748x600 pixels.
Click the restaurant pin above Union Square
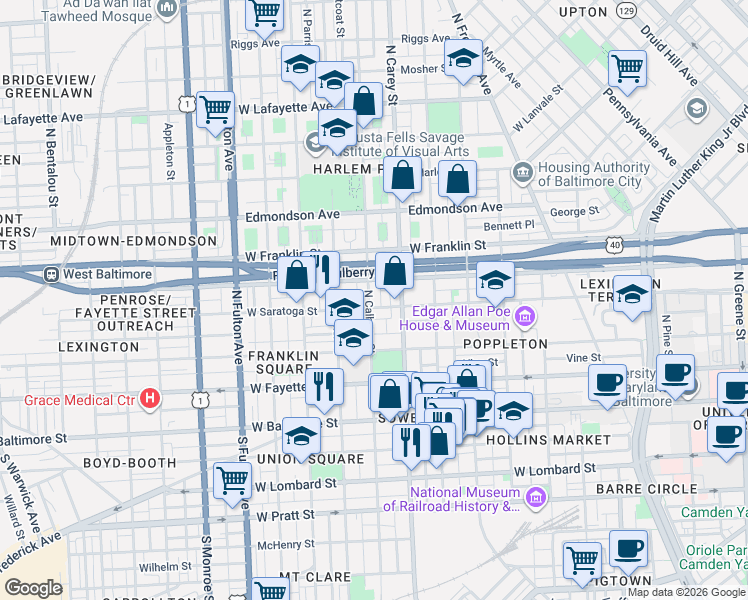click(324, 390)
